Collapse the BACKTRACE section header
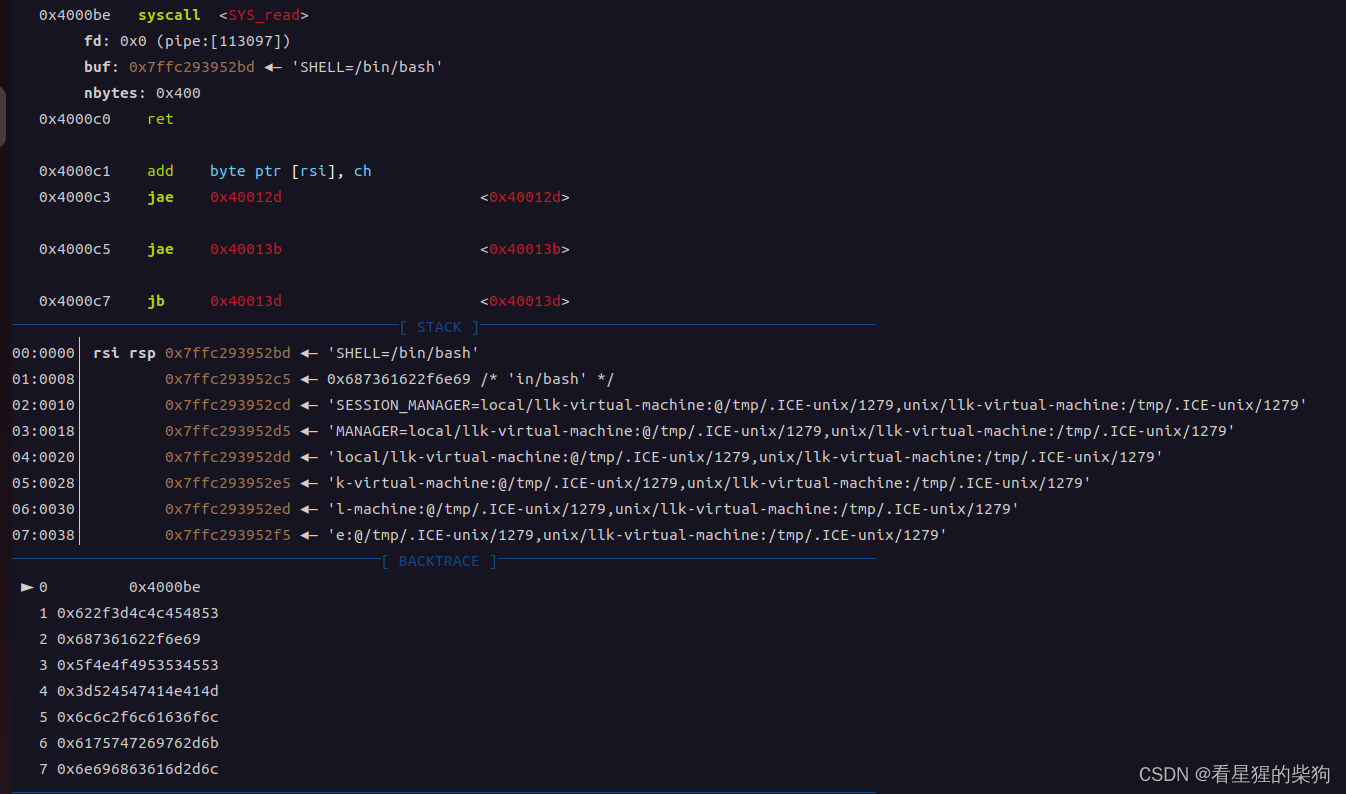This screenshot has height=794, width=1346. (438, 560)
